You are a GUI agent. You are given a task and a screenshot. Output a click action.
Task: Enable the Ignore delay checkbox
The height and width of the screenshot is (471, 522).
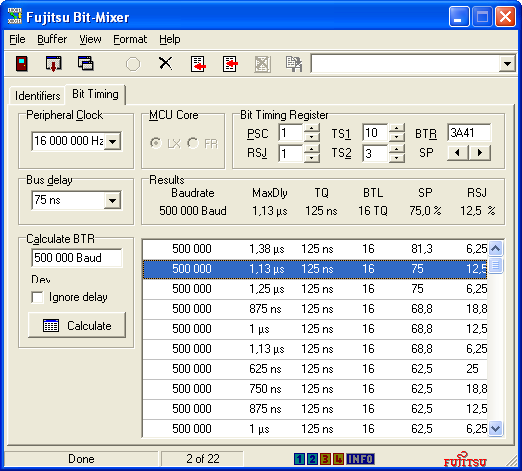[37, 297]
